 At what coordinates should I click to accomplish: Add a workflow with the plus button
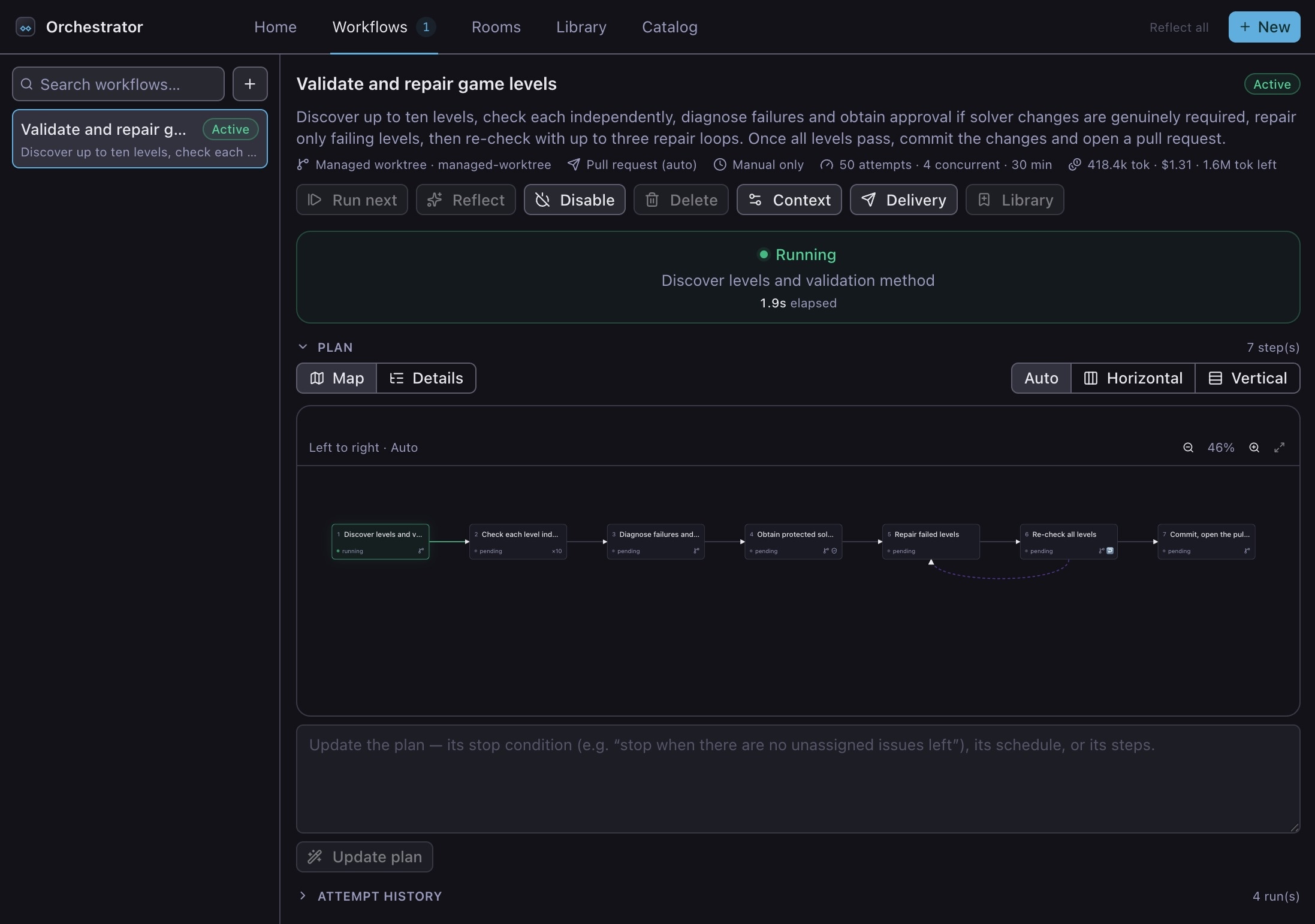click(250, 84)
